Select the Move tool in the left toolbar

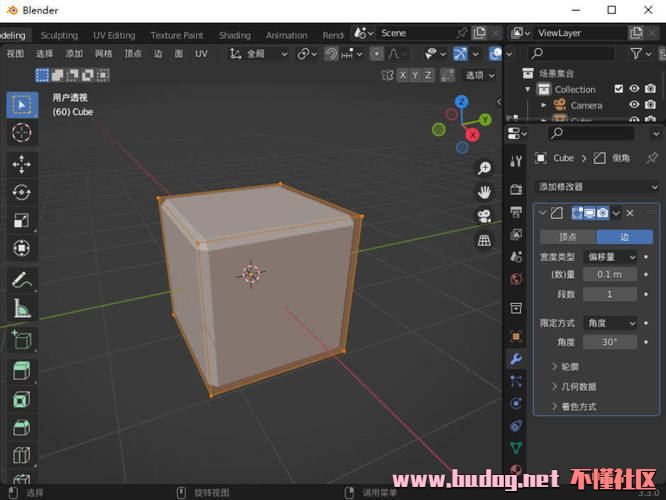(x=21, y=164)
